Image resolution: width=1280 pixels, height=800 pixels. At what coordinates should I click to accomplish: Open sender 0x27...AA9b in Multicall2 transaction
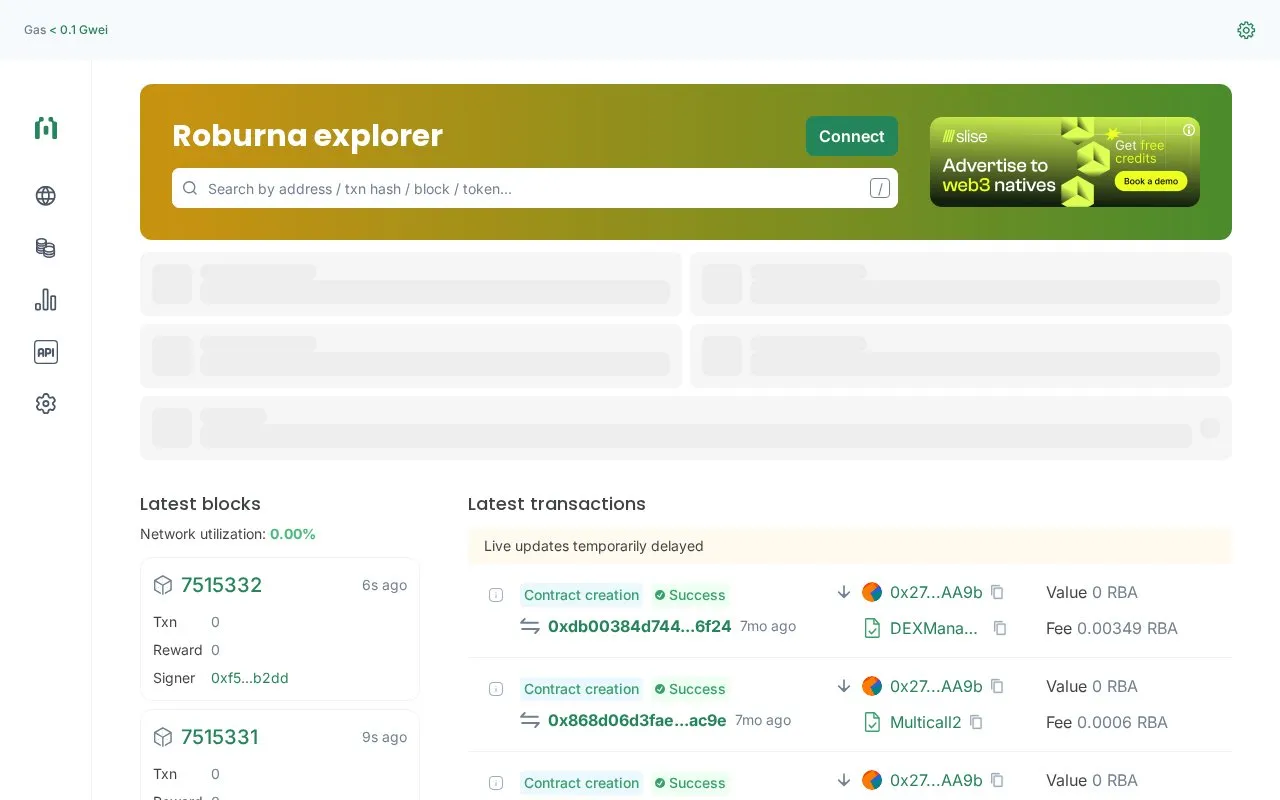[936, 686]
